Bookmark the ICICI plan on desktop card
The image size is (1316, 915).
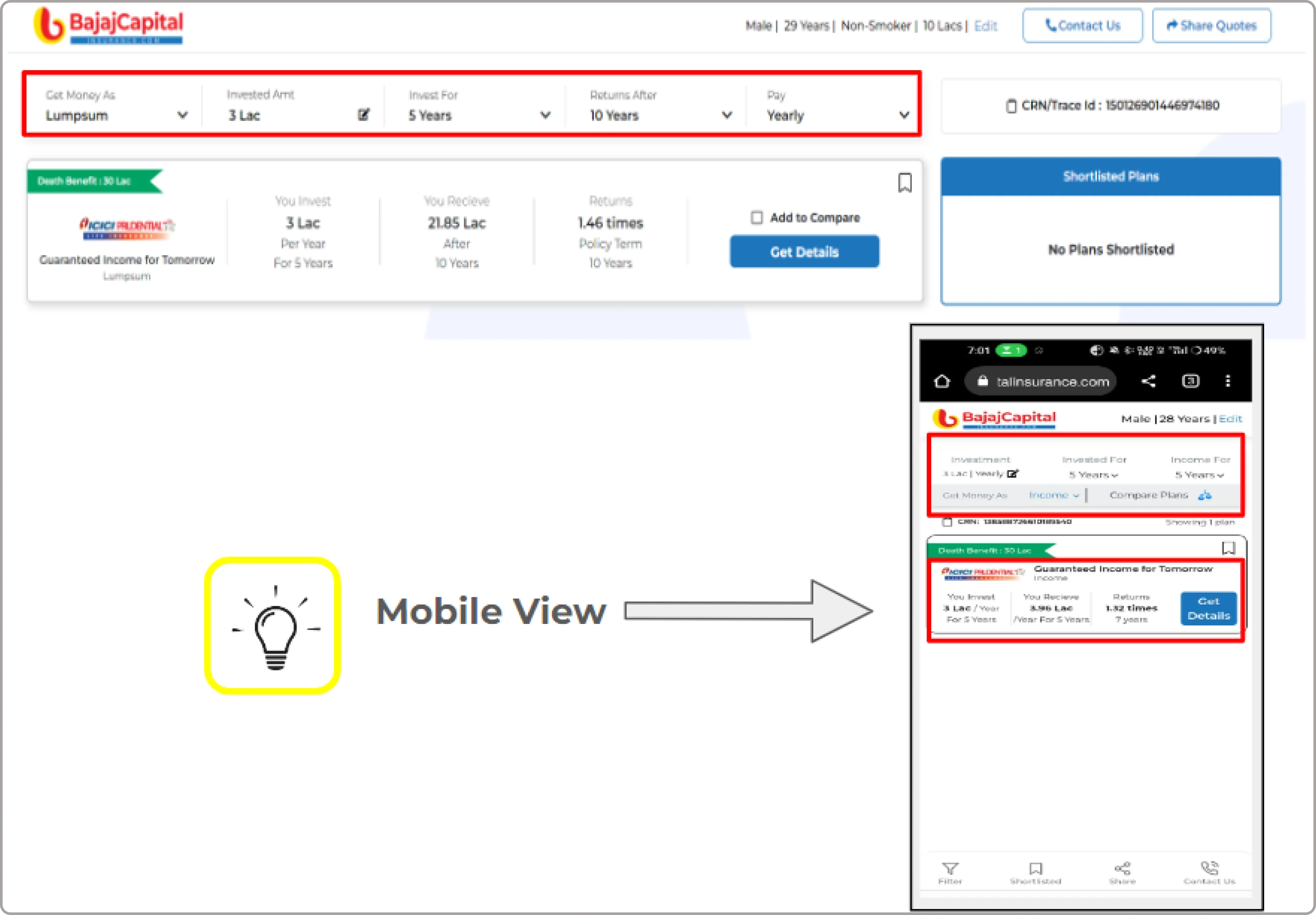click(x=904, y=183)
